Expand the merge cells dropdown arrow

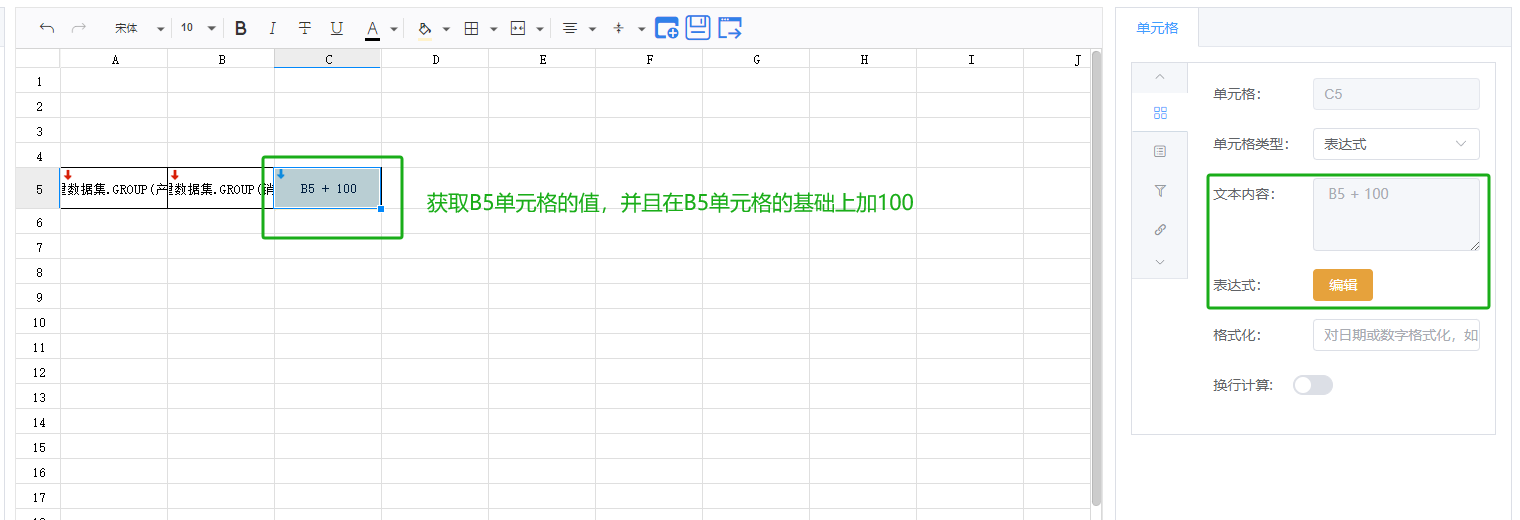(x=540, y=29)
